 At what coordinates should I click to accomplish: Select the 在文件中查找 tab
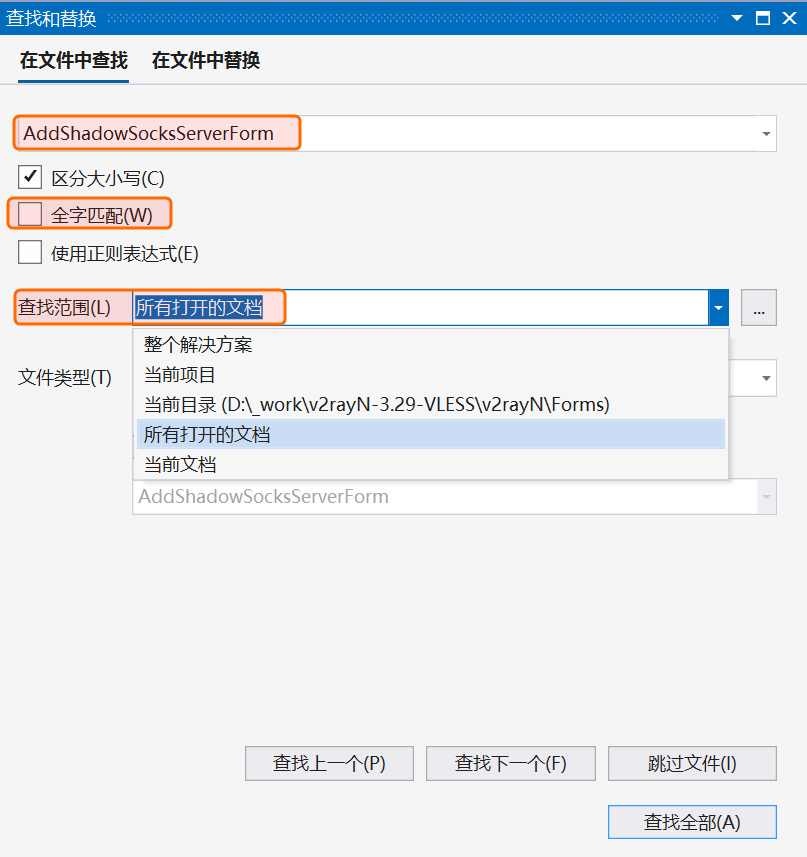74,61
